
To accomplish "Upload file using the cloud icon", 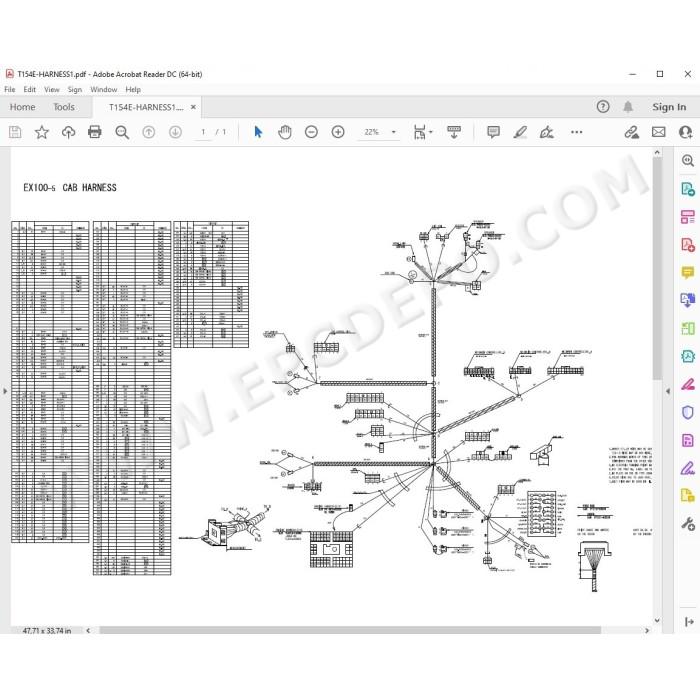I will tap(68, 132).
